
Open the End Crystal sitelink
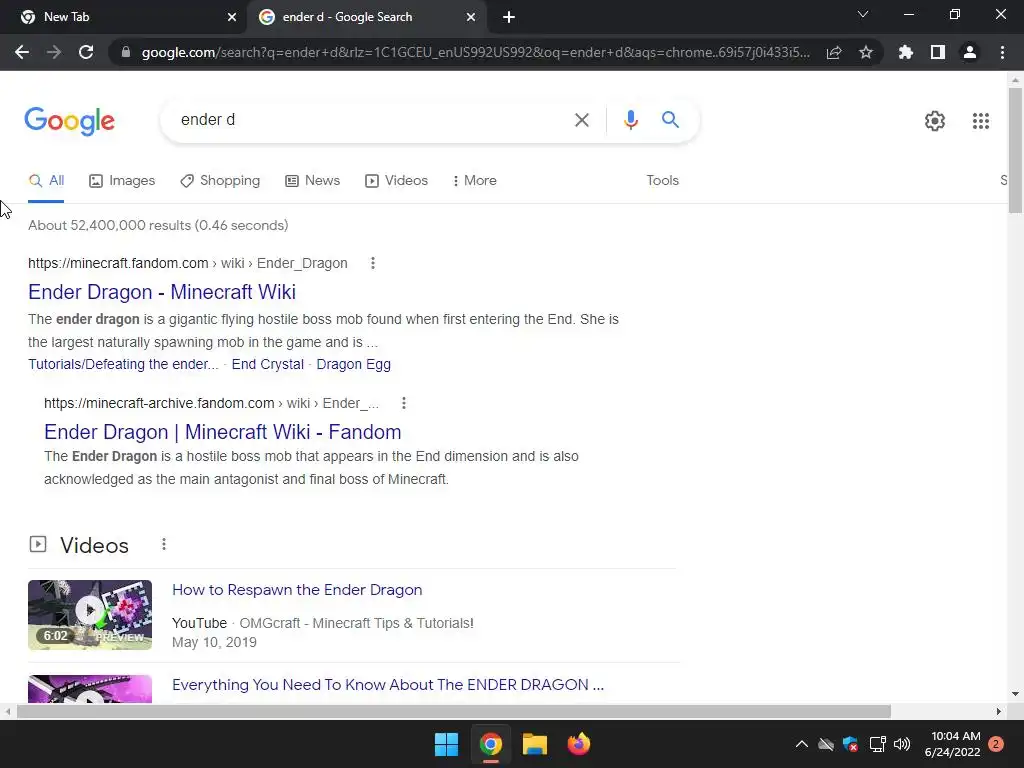pyautogui.click(x=268, y=364)
